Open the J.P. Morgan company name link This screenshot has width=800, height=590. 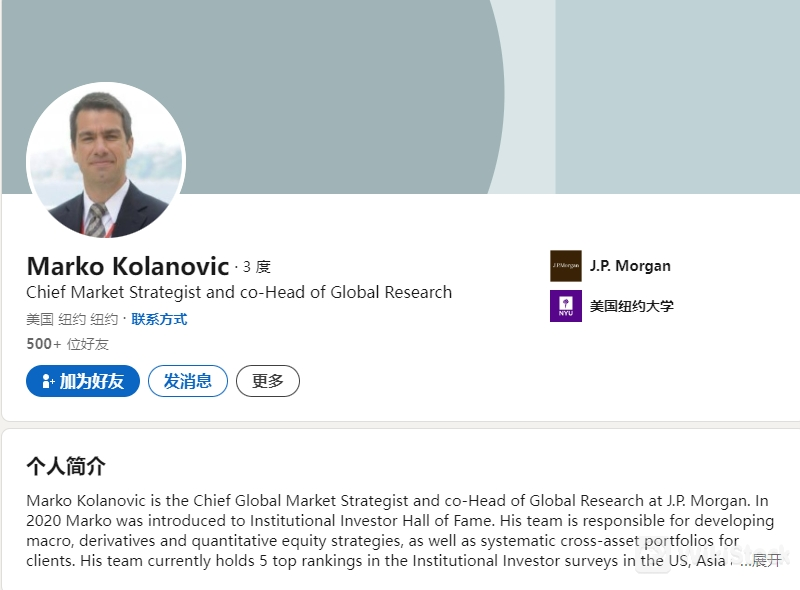tap(630, 266)
